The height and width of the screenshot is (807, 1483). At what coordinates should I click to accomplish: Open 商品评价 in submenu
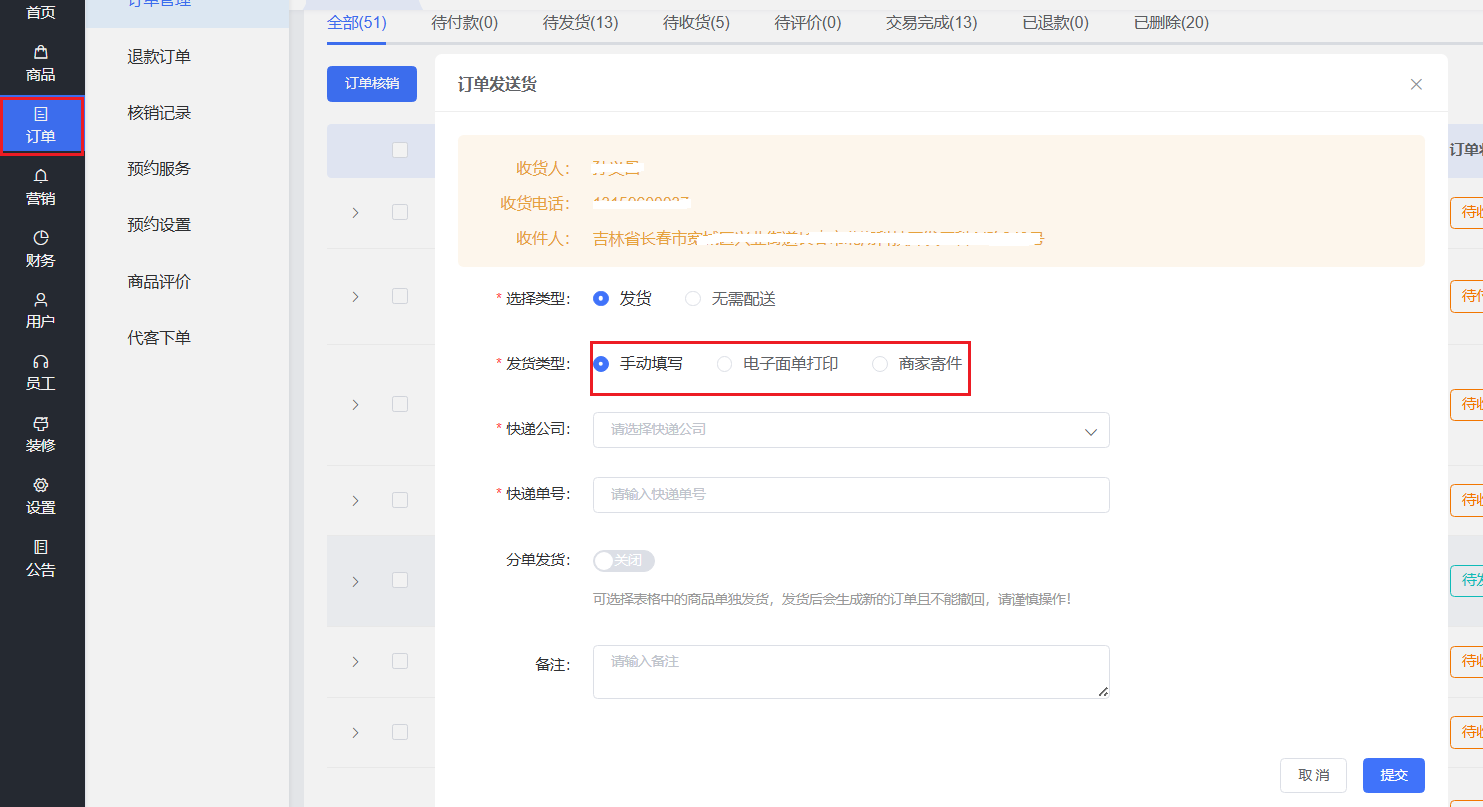coord(159,282)
